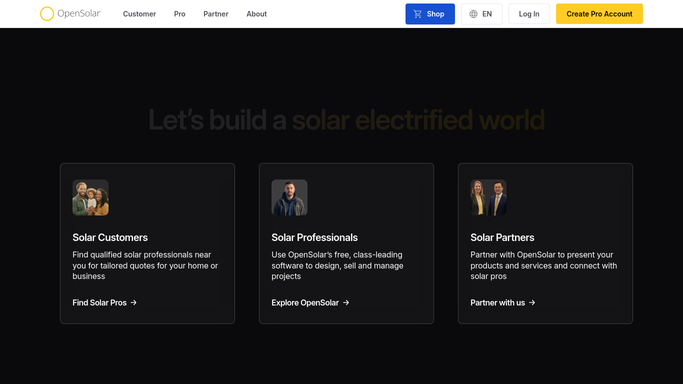Click the Solar Partners heading
Viewport: 683px width, 384px height.
(x=502, y=237)
